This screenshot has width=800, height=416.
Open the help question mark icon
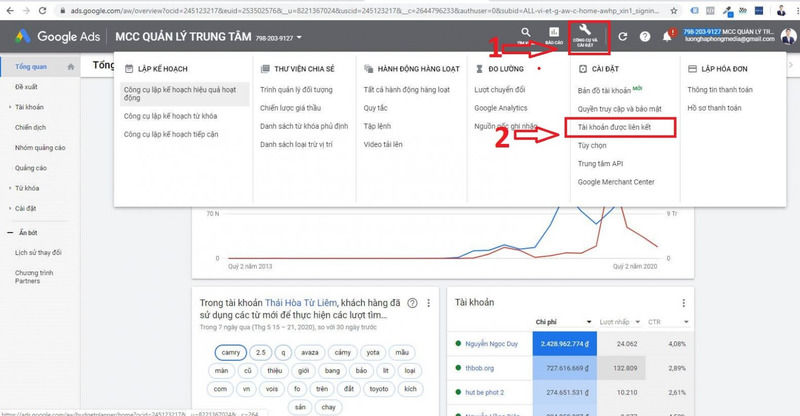(x=645, y=36)
